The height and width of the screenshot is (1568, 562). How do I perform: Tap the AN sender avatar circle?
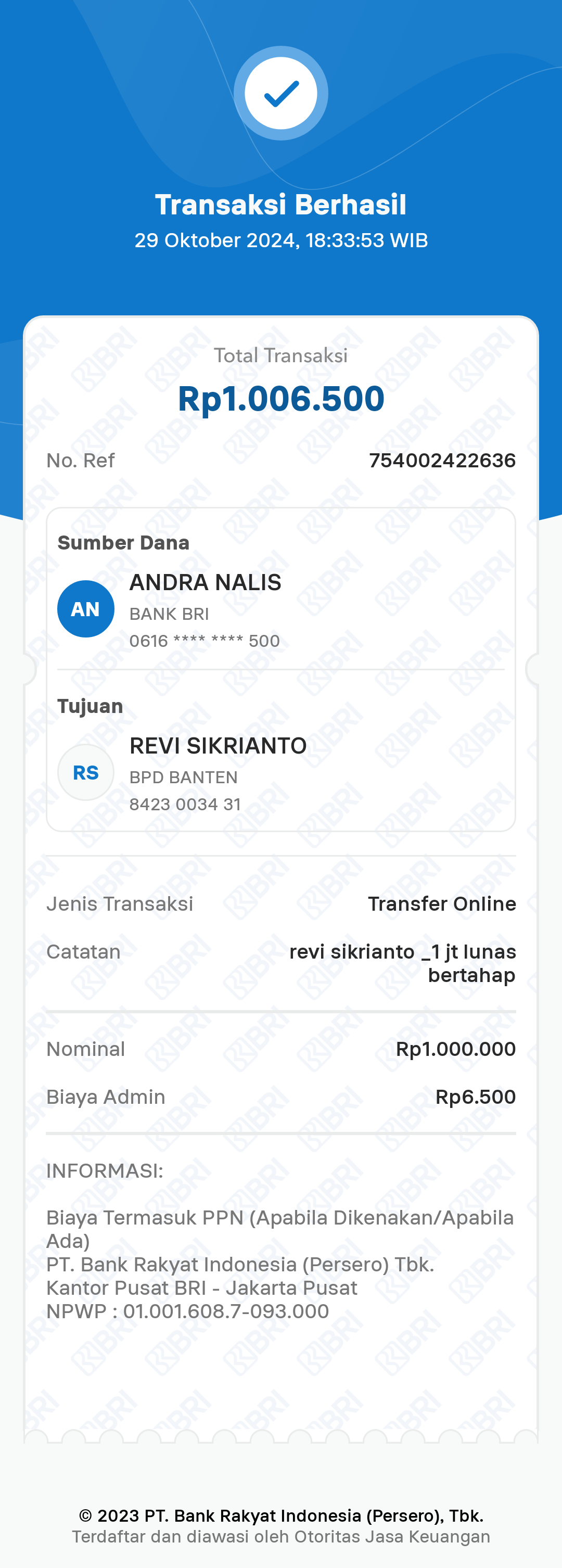[x=86, y=609]
